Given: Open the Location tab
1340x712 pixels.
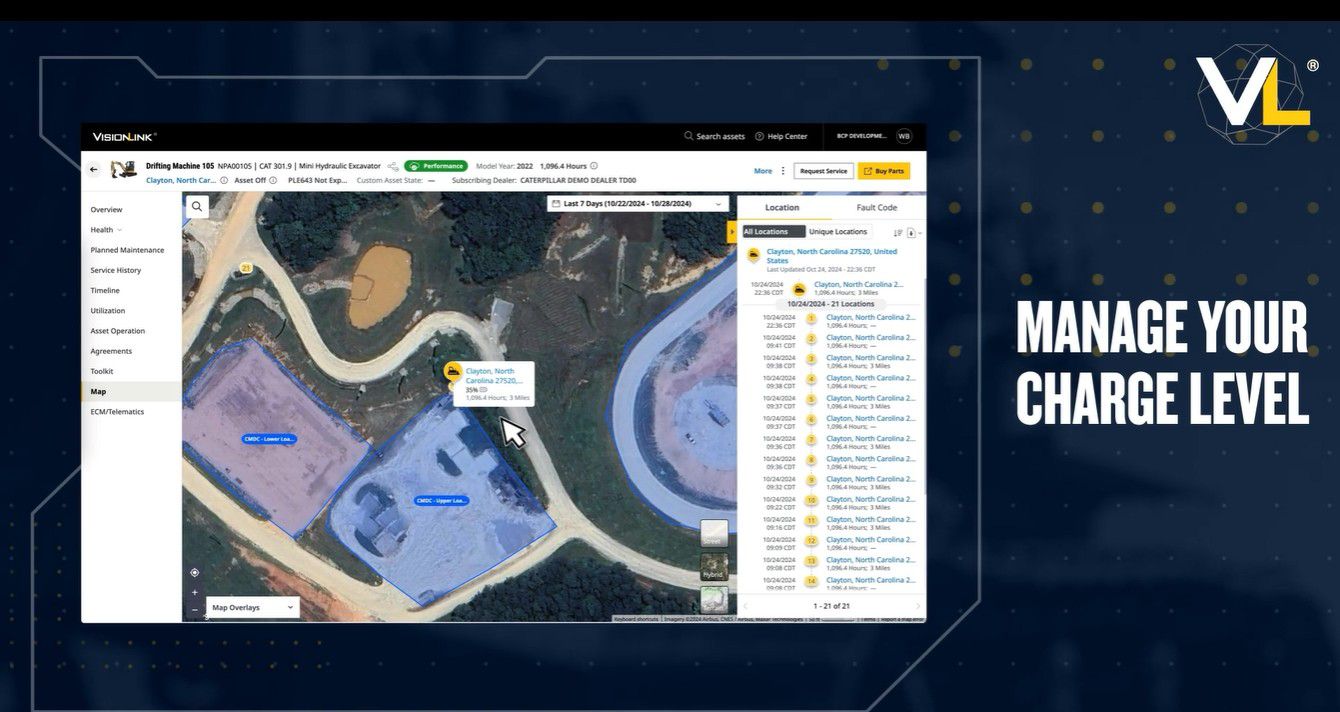Looking at the screenshot, I should 782,208.
